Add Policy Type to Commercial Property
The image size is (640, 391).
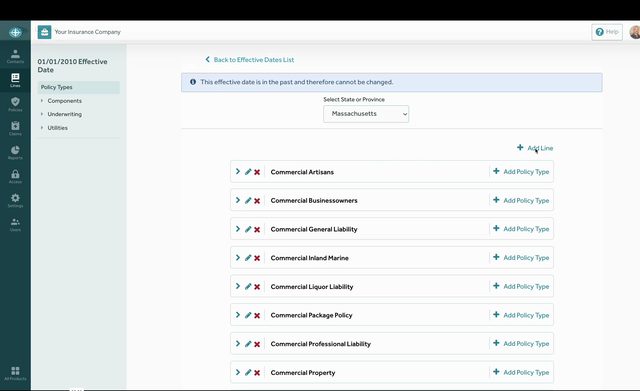521,372
